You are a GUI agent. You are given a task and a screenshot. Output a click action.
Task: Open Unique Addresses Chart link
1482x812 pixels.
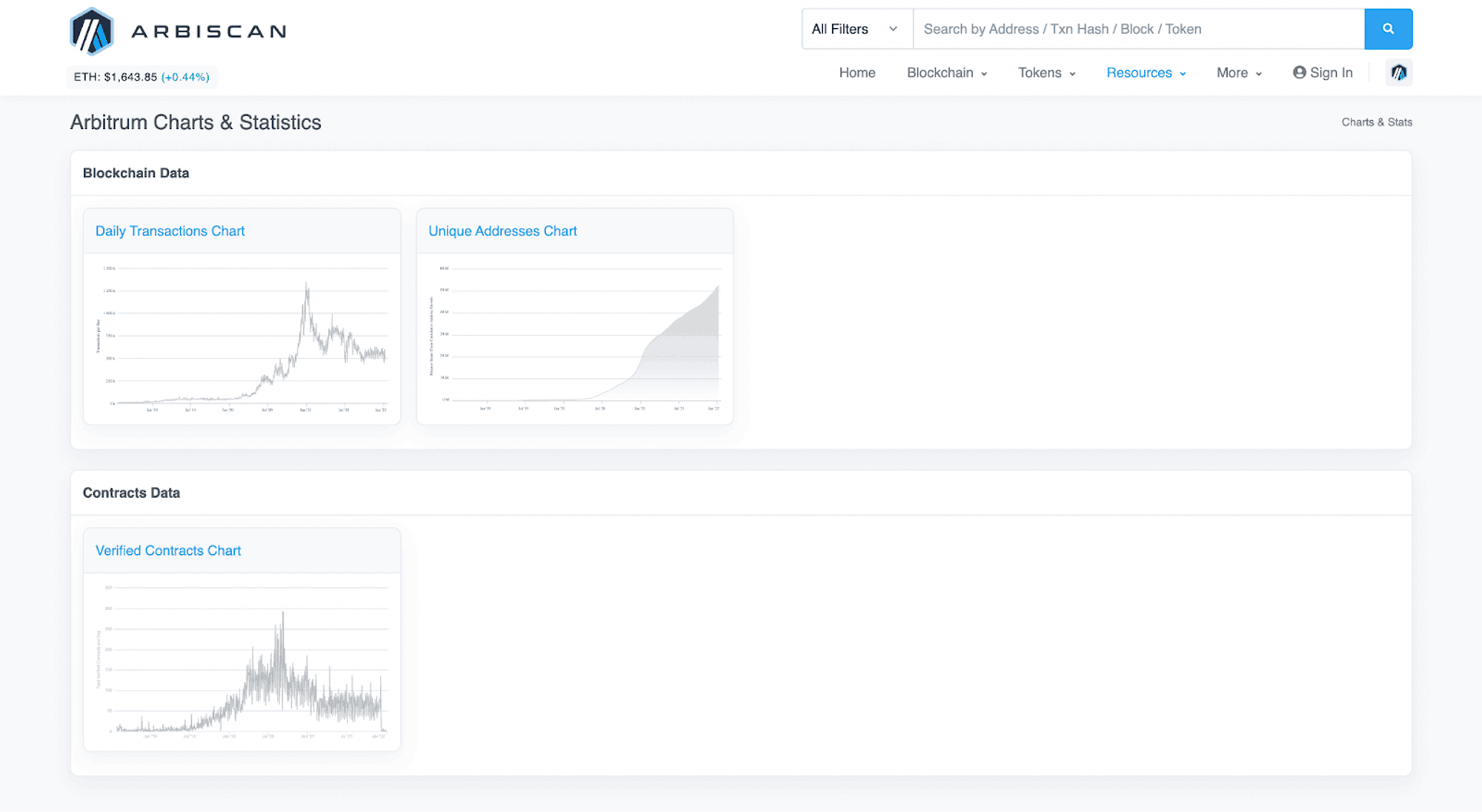pyautogui.click(x=502, y=231)
